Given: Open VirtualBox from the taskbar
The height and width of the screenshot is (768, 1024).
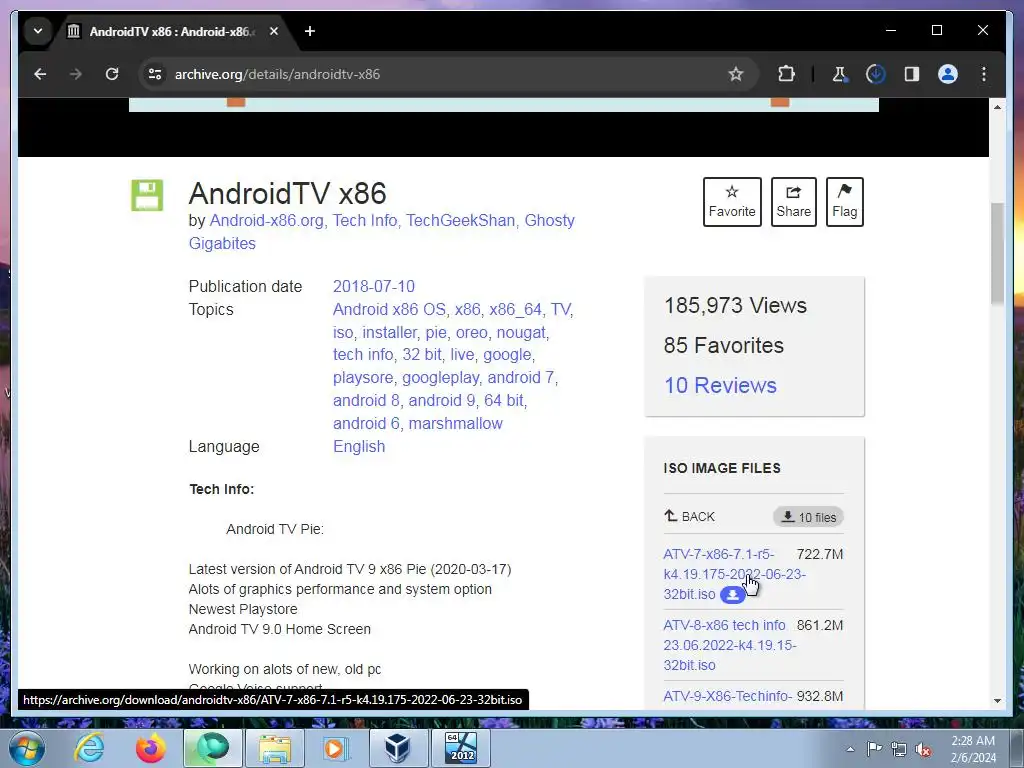Looking at the screenshot, I should coord(398,748).
